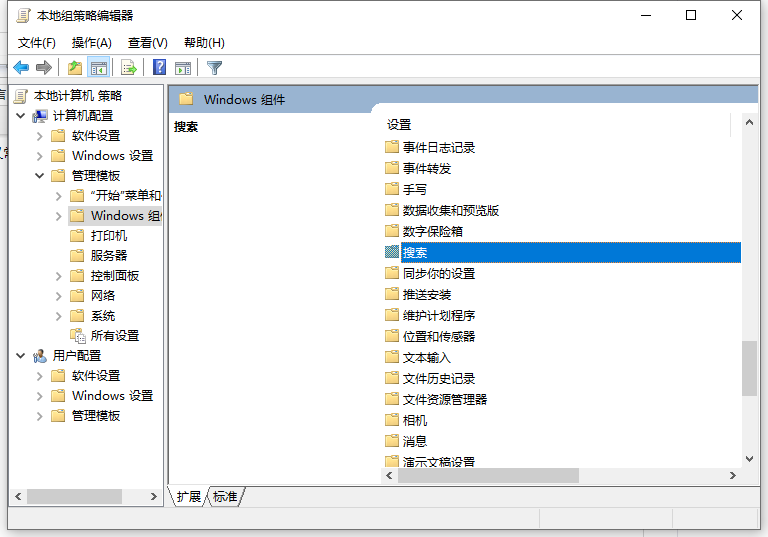Viewport: 768px width, 537px height.
Task: Select 所有设置 in the left tree
Action: tap(114, 336)
